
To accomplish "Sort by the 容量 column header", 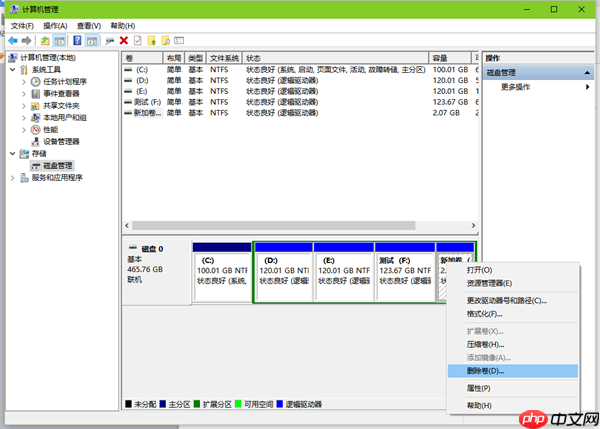I will click(x=450, y=58).
